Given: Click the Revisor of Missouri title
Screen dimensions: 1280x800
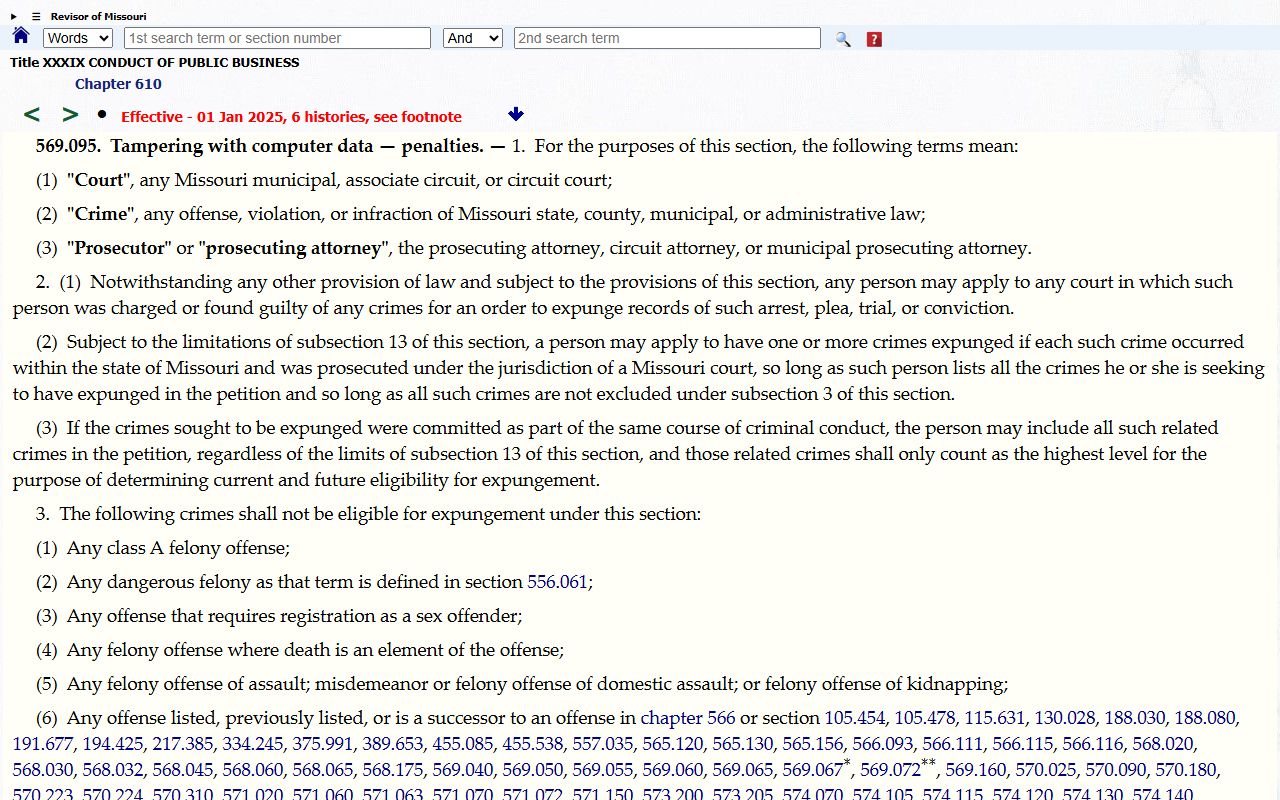Looking at the screenshot, I should [98, 16].
